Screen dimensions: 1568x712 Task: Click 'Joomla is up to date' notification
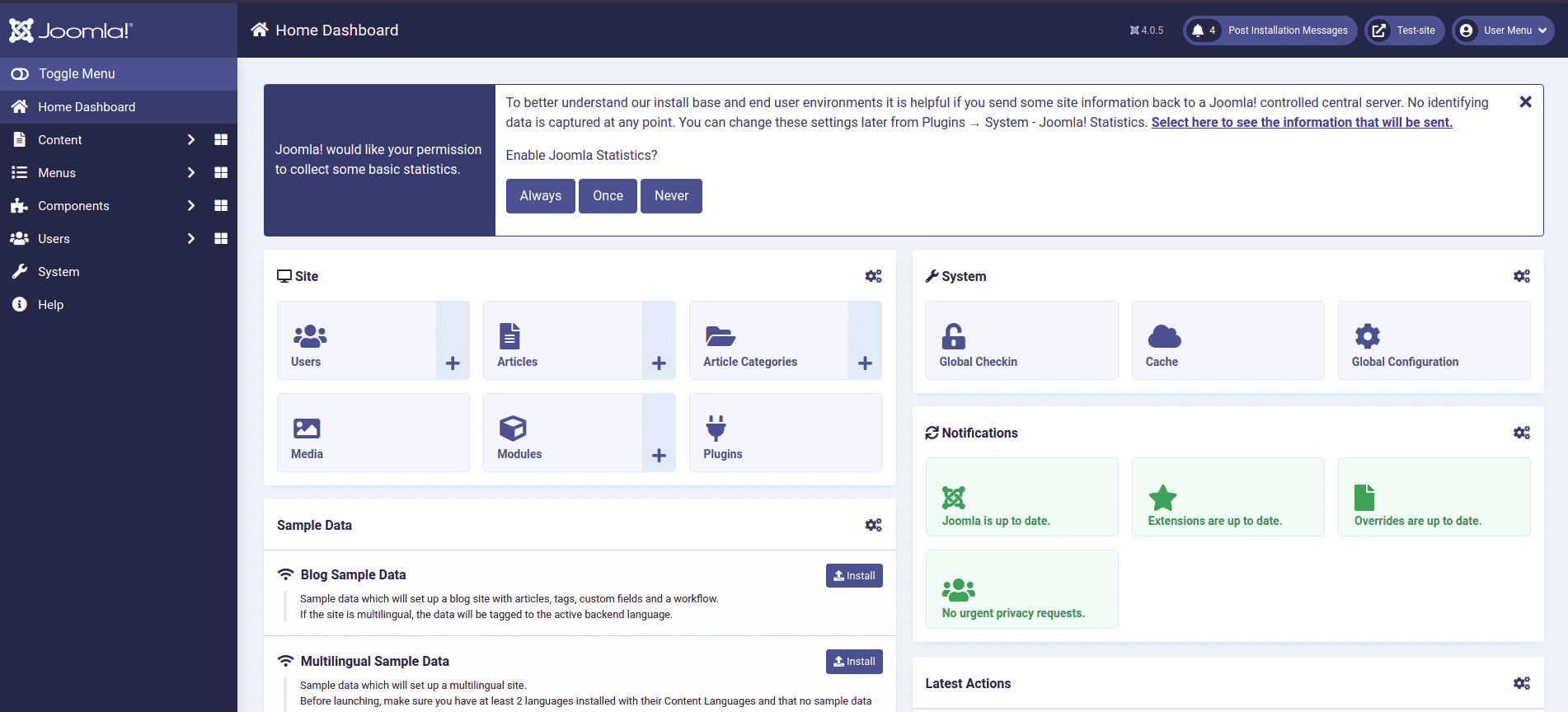click(1022, 497)
